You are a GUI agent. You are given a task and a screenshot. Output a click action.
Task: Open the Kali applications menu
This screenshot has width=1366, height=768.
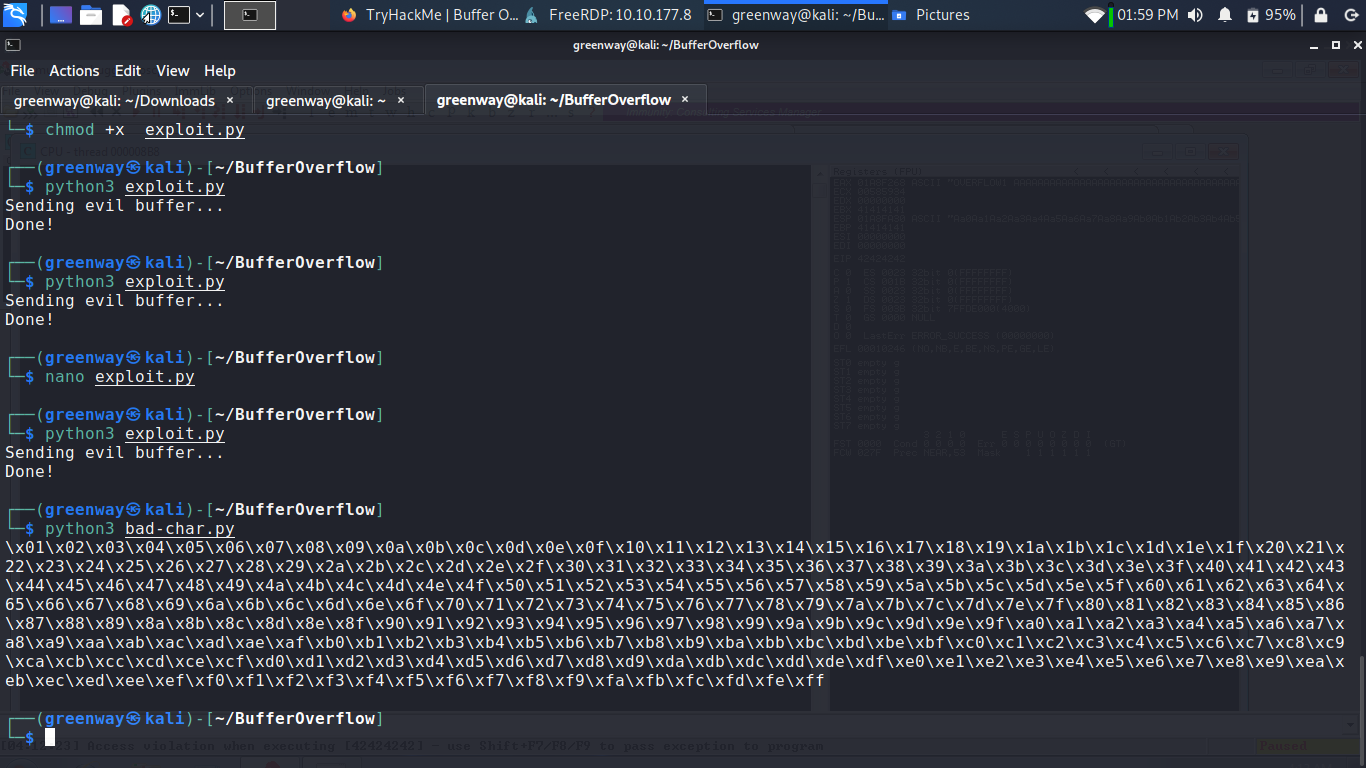pyautogui.click(x=14, y=14)
